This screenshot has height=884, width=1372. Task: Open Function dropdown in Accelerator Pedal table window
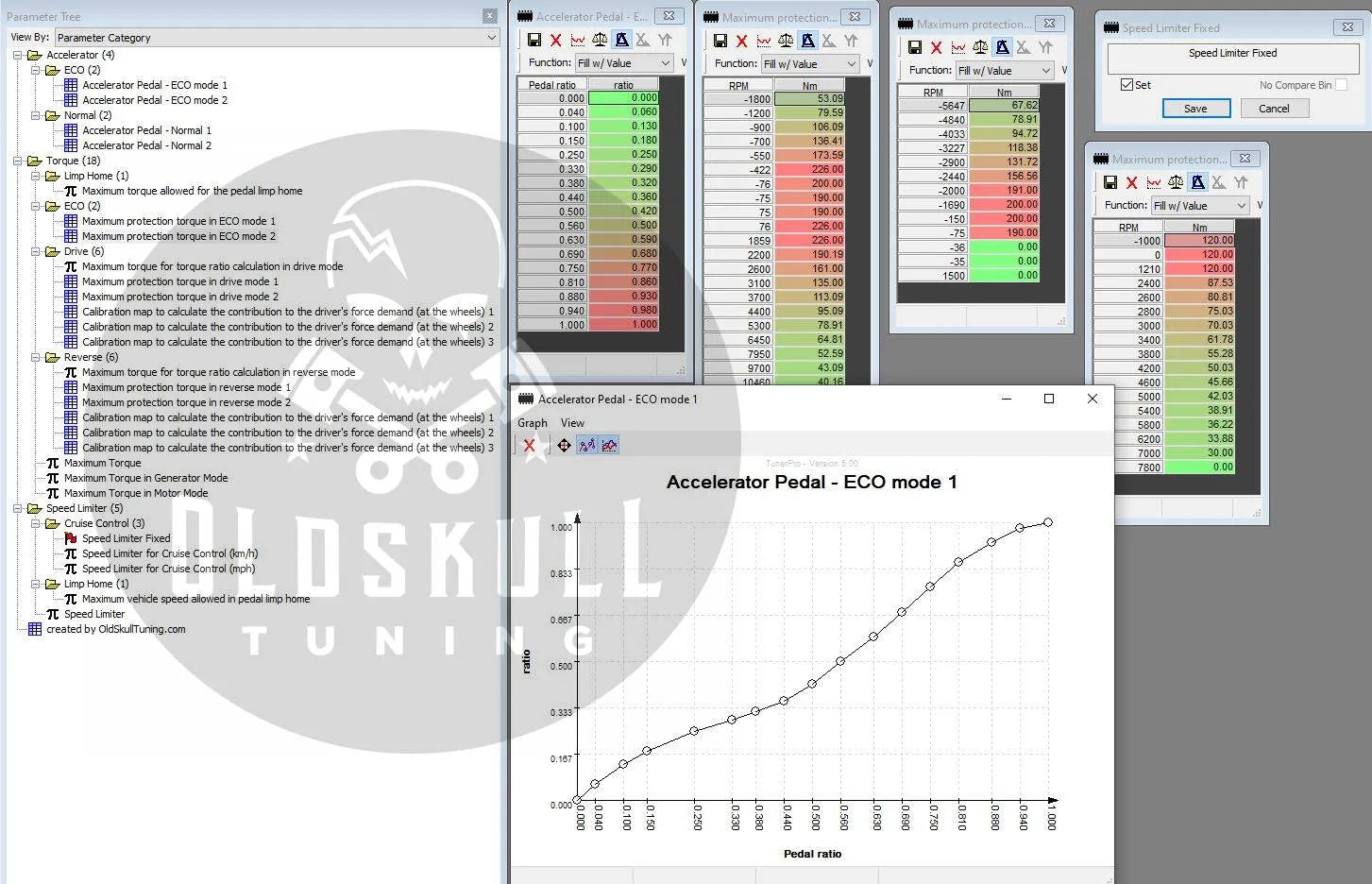point(623,63)
